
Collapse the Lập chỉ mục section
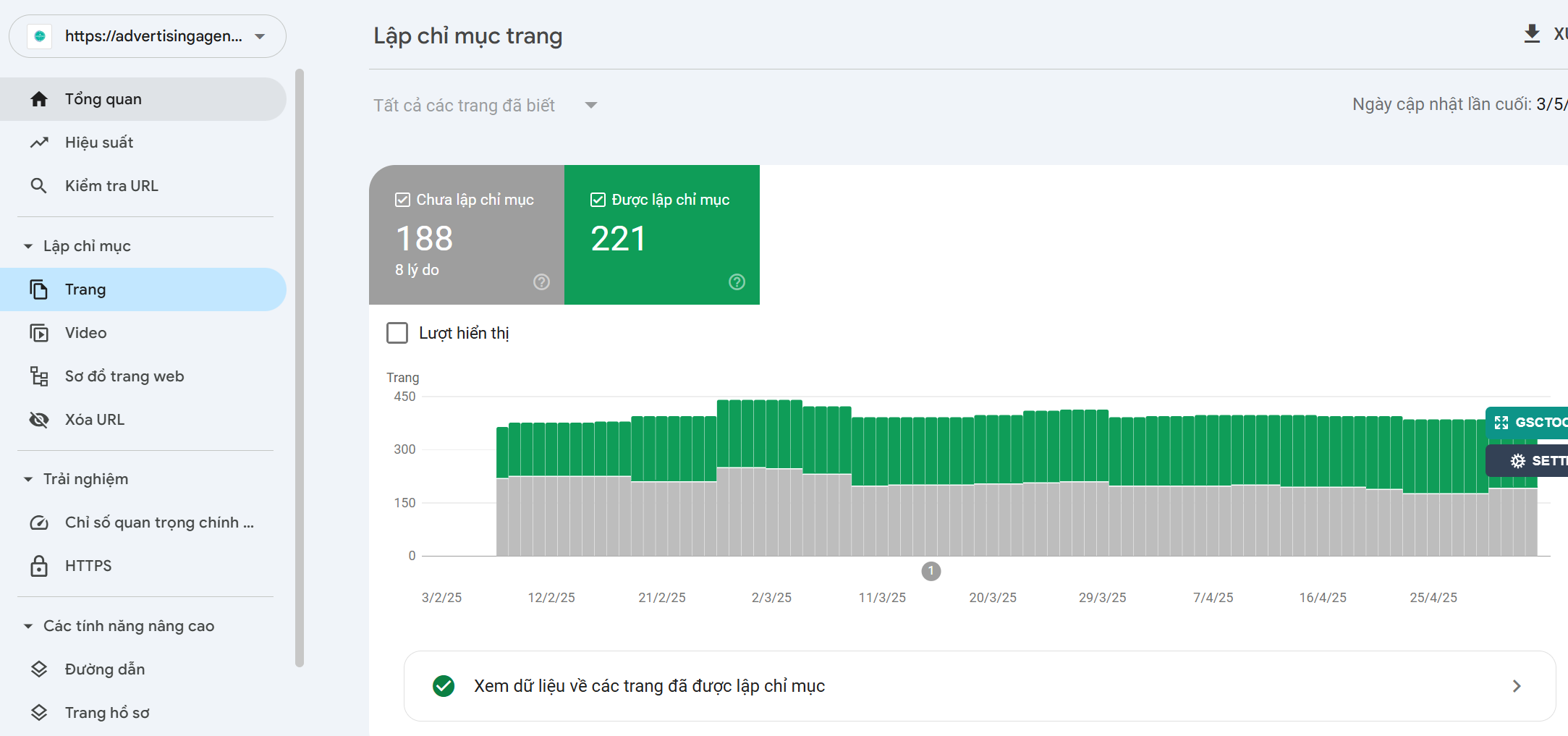pyautogui.click(x=28, y=247)
